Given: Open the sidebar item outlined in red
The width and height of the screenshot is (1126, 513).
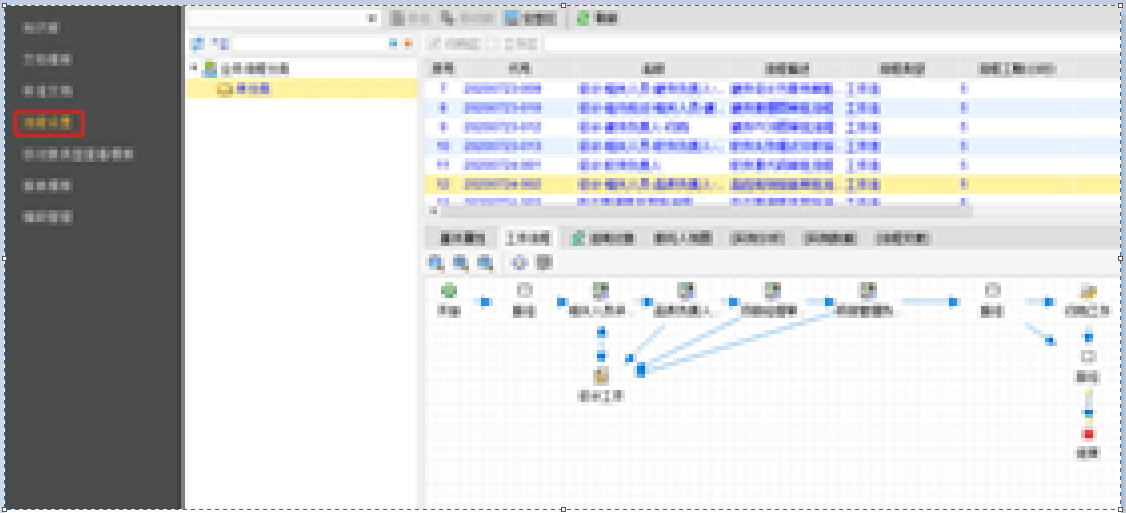Looking at the screenshot, I should tap(50, 123).
